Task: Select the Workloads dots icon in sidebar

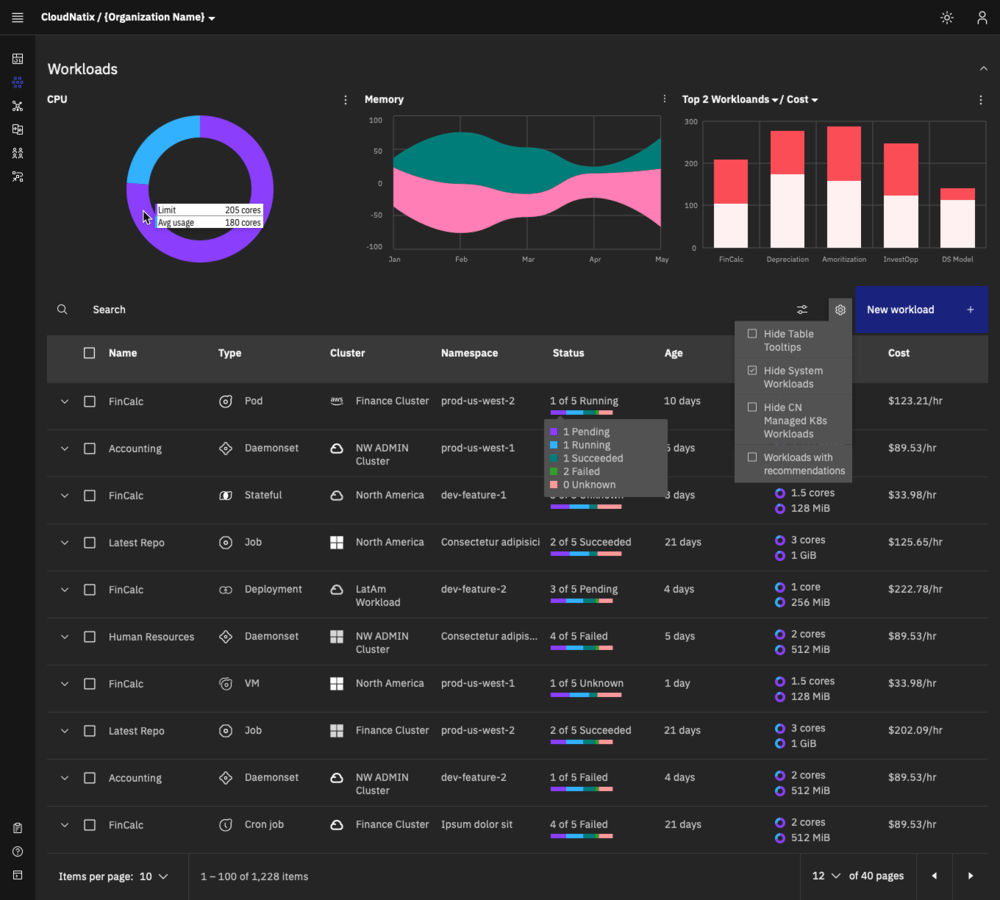Action: 17,82
